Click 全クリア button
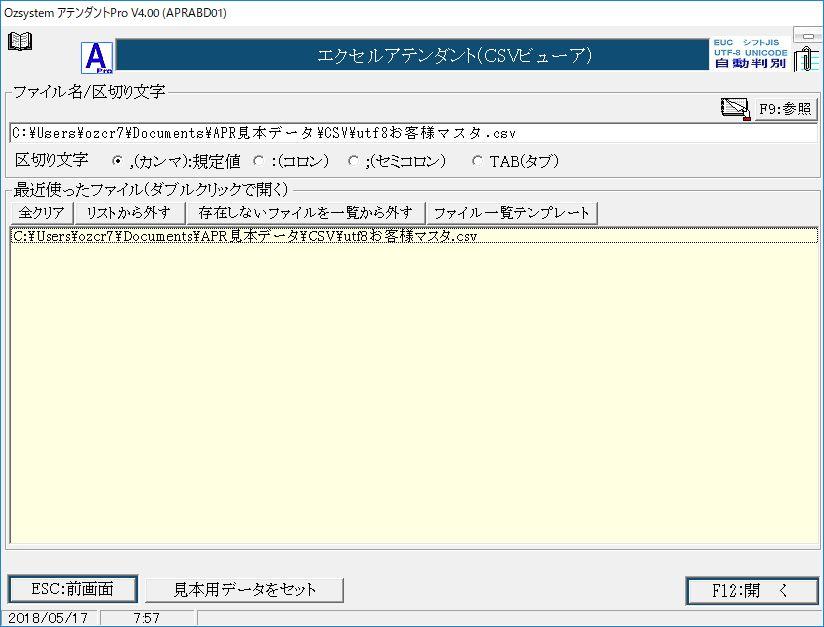The height and width of the screenshot is (627, 824). tap(42, 213)
